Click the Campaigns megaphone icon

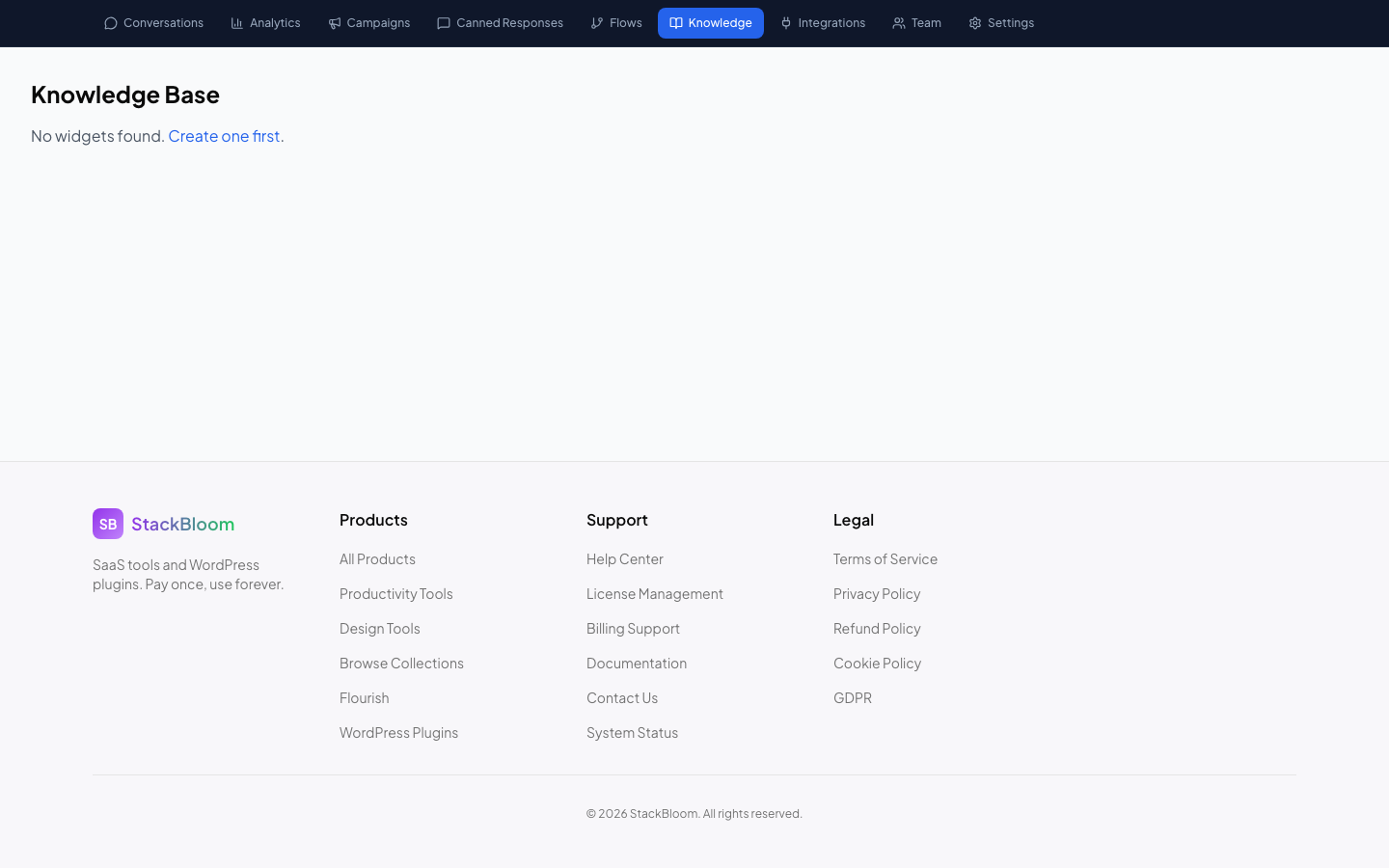335,22
